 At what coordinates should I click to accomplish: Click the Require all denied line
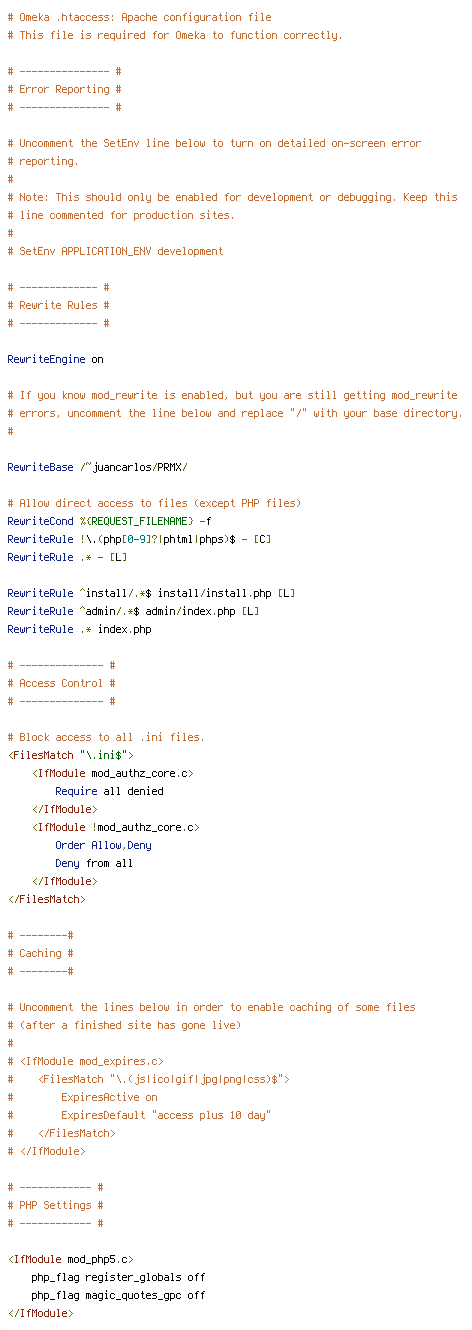click(109, 791)
